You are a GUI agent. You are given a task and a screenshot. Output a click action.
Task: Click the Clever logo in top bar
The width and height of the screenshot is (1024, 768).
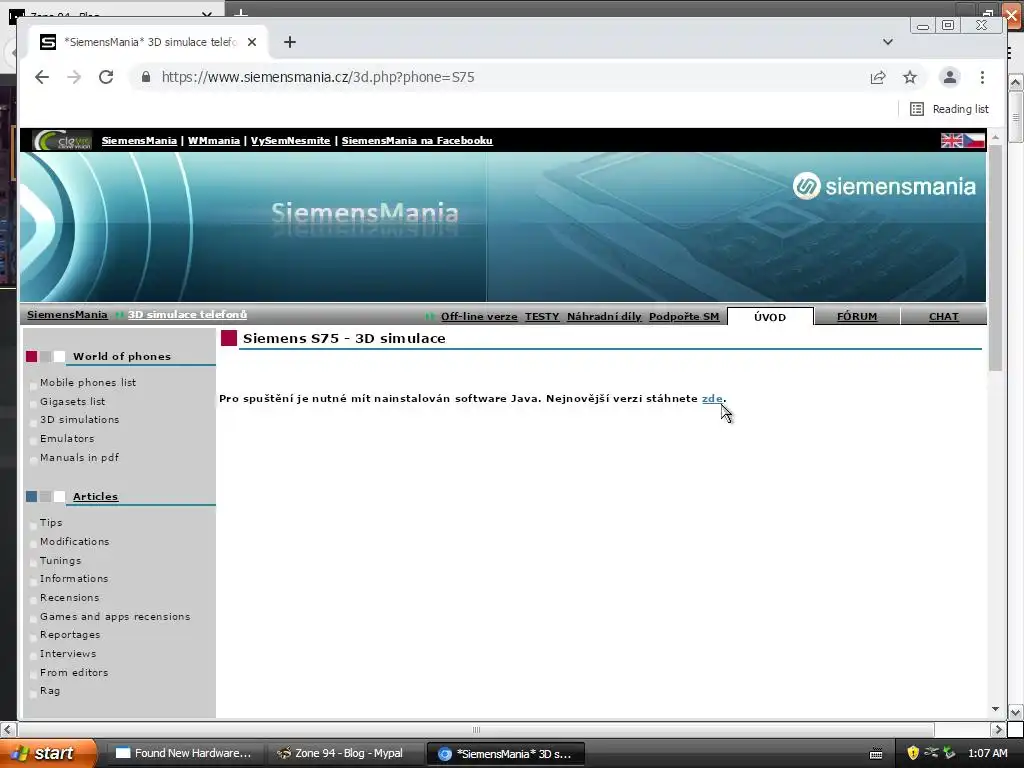tap(63, 140)
